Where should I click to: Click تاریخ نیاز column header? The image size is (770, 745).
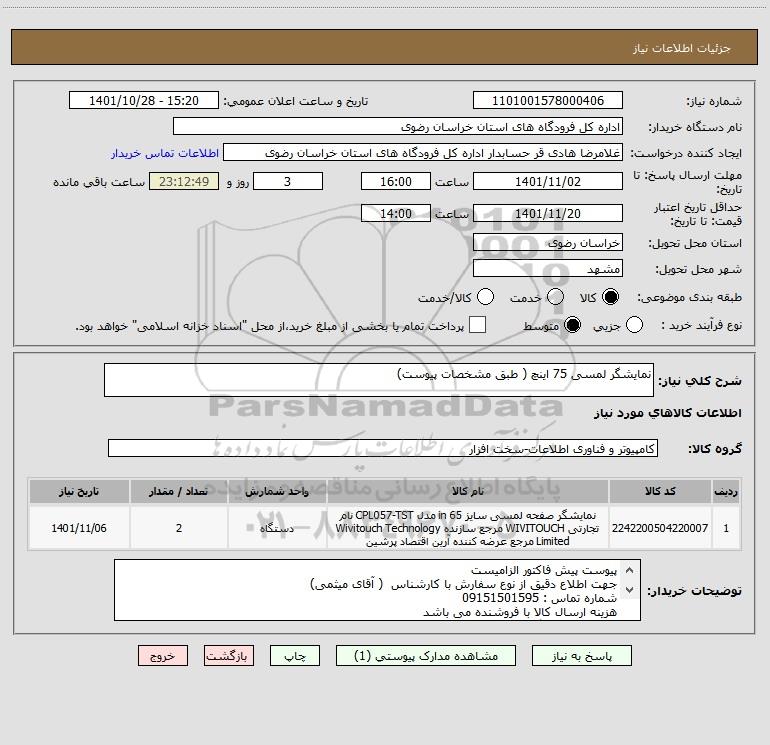coord(79,491)
